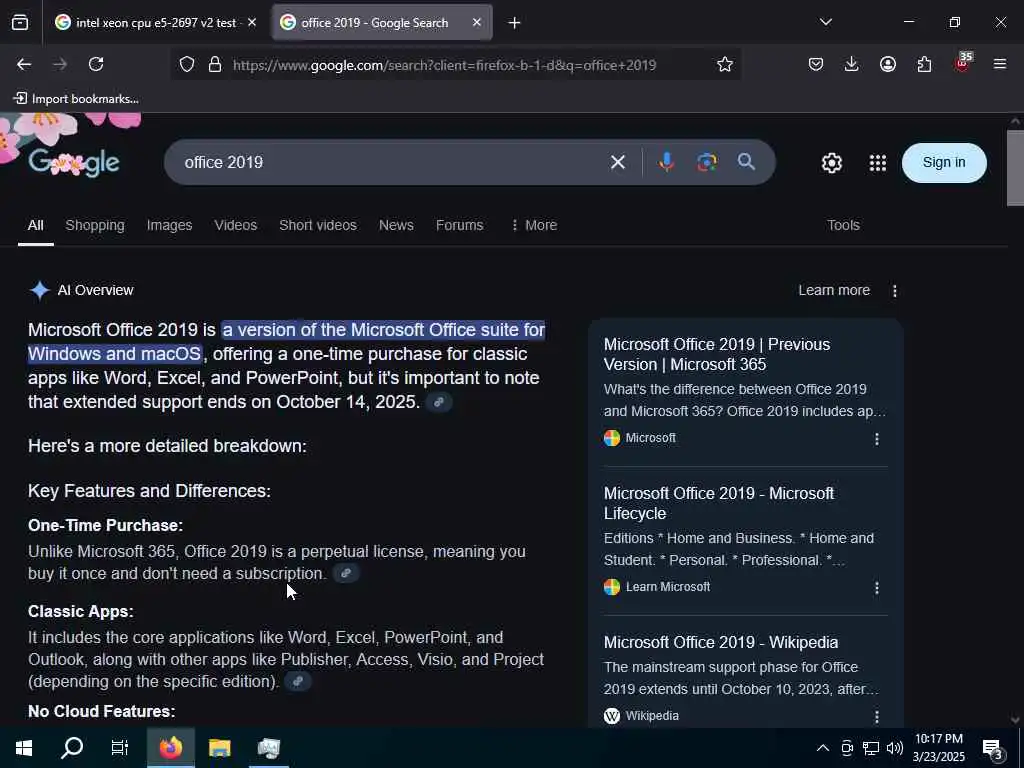Open AI Overview three-dot options
The height and width of the screenshot is (768, 1024).
click(895, 291)
